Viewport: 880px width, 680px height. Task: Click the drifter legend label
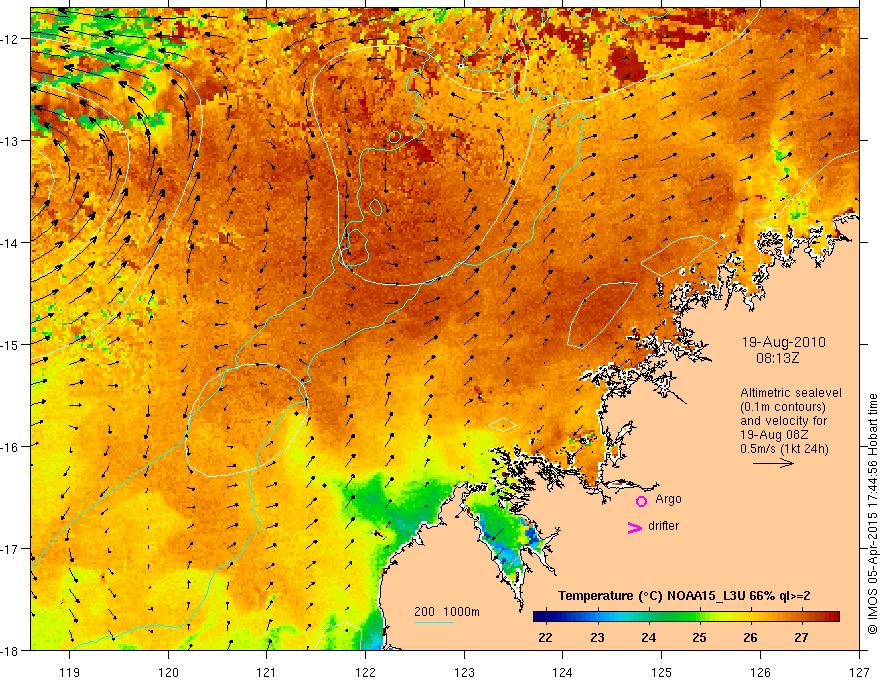tap(663, 526)
